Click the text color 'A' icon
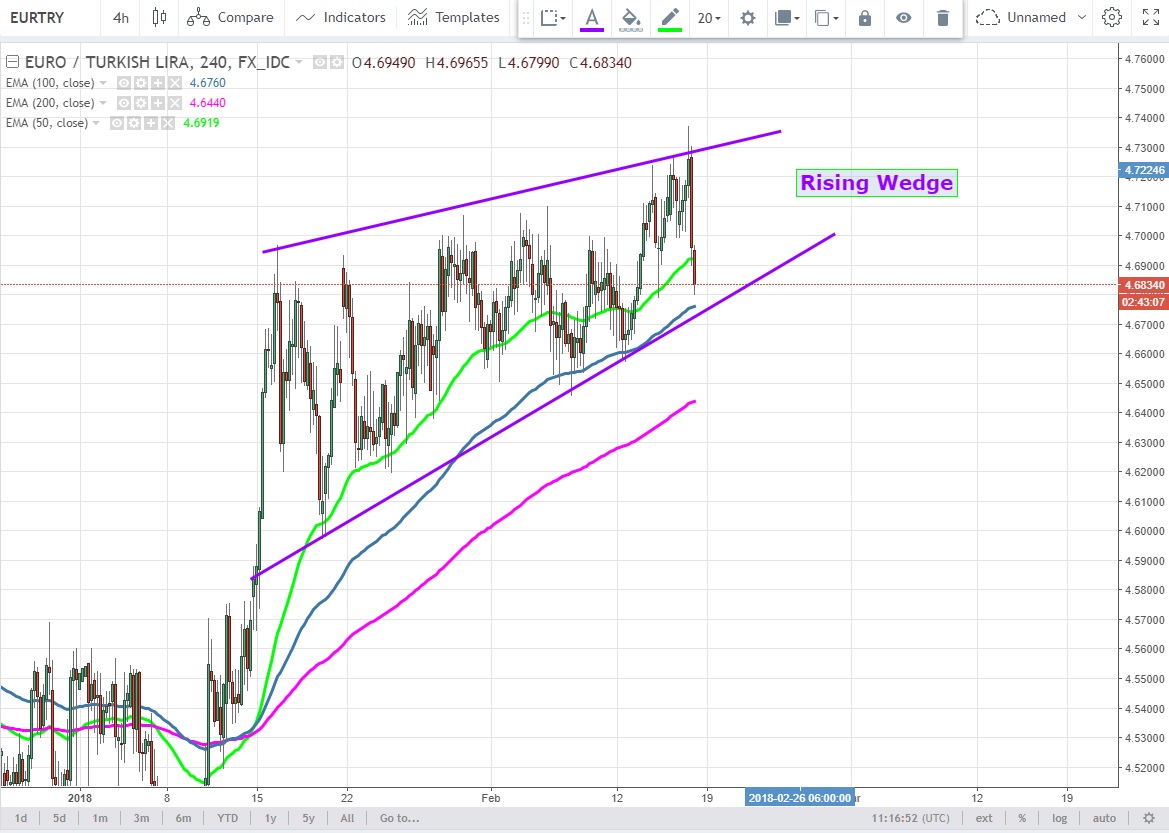The width and height of the screenshot is (1169, 833). pyautogui.click(x=592, y=17)
